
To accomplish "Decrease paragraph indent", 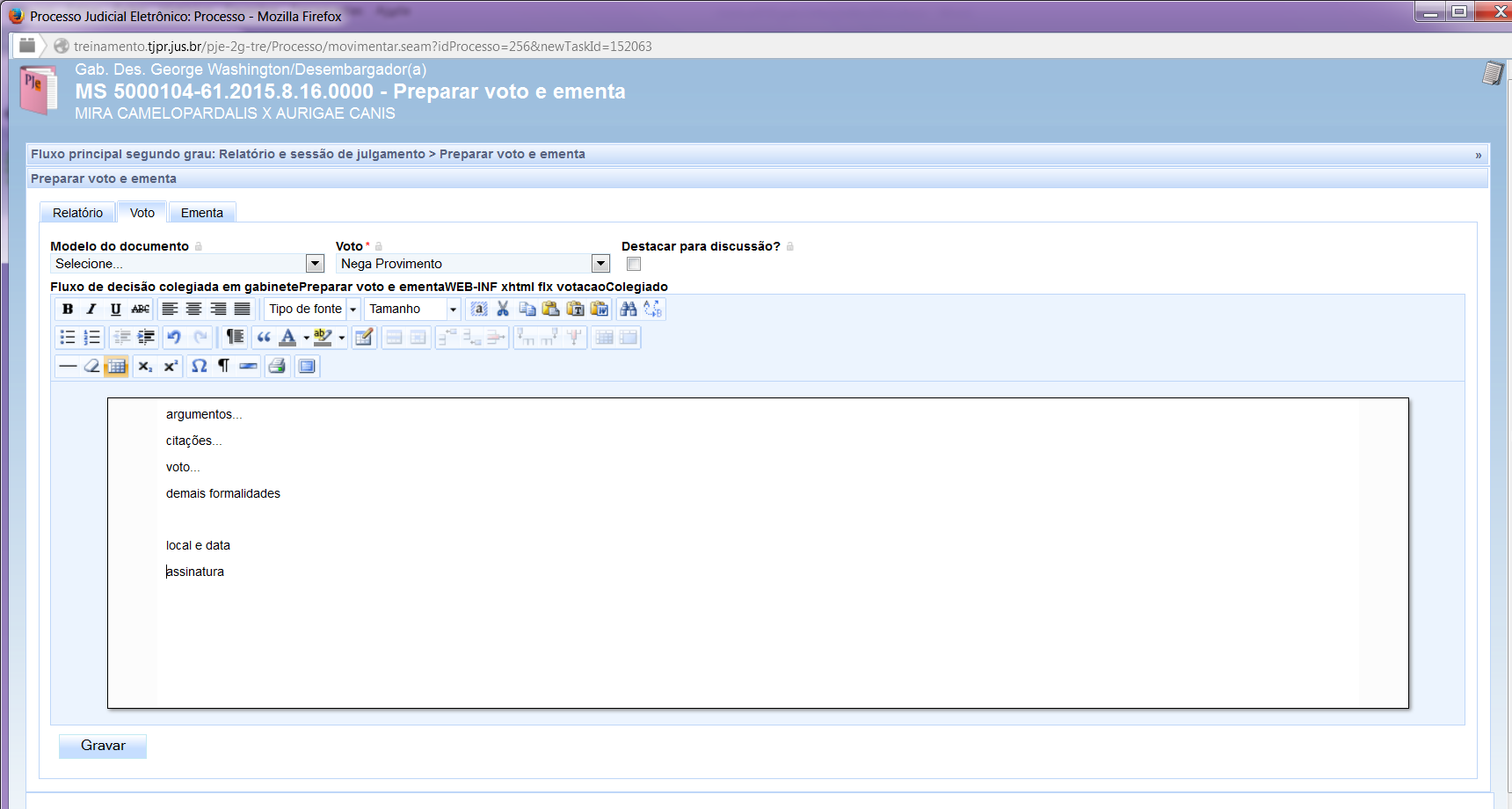I will pos(121,338).
